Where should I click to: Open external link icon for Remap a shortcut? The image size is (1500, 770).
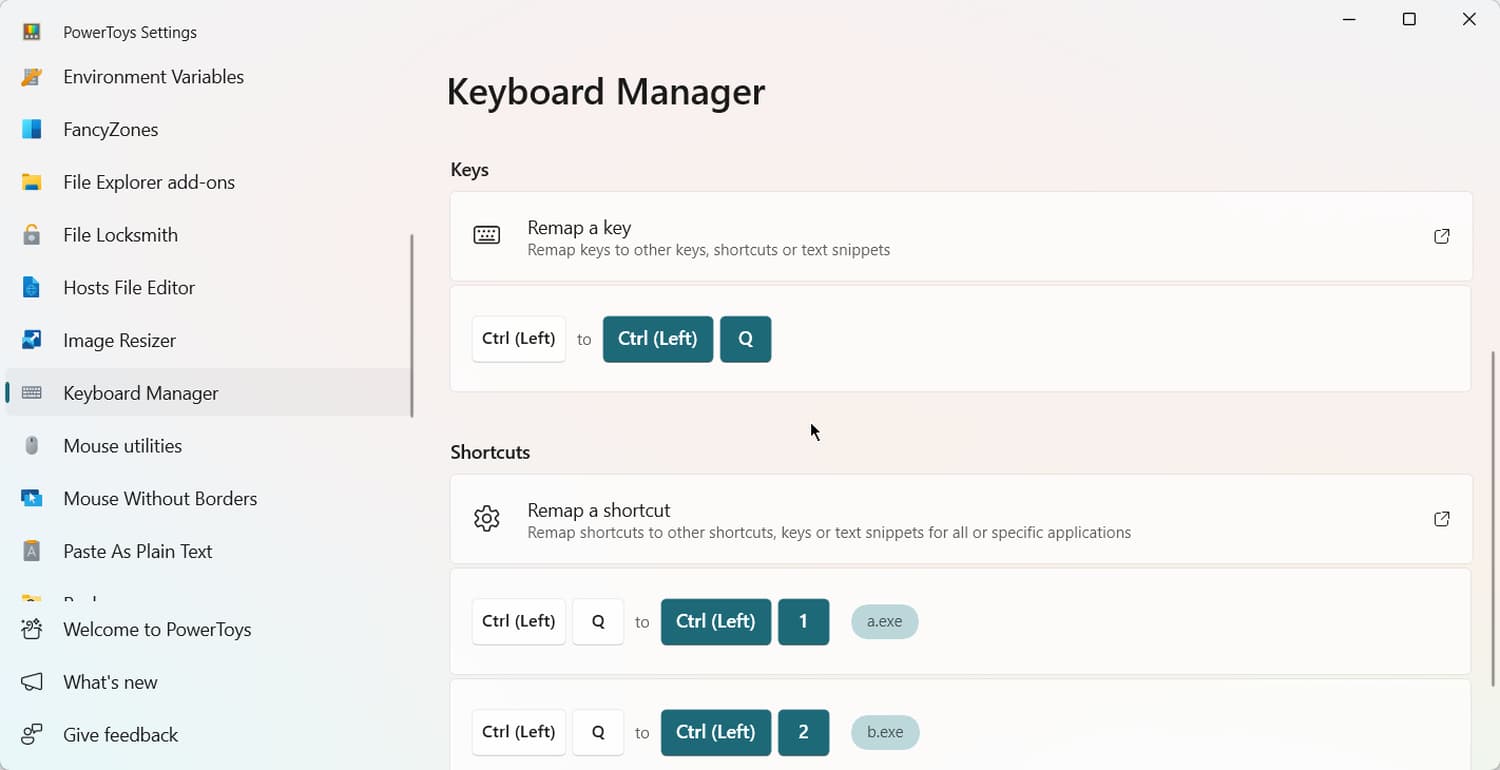click(x=1441, y=519)
